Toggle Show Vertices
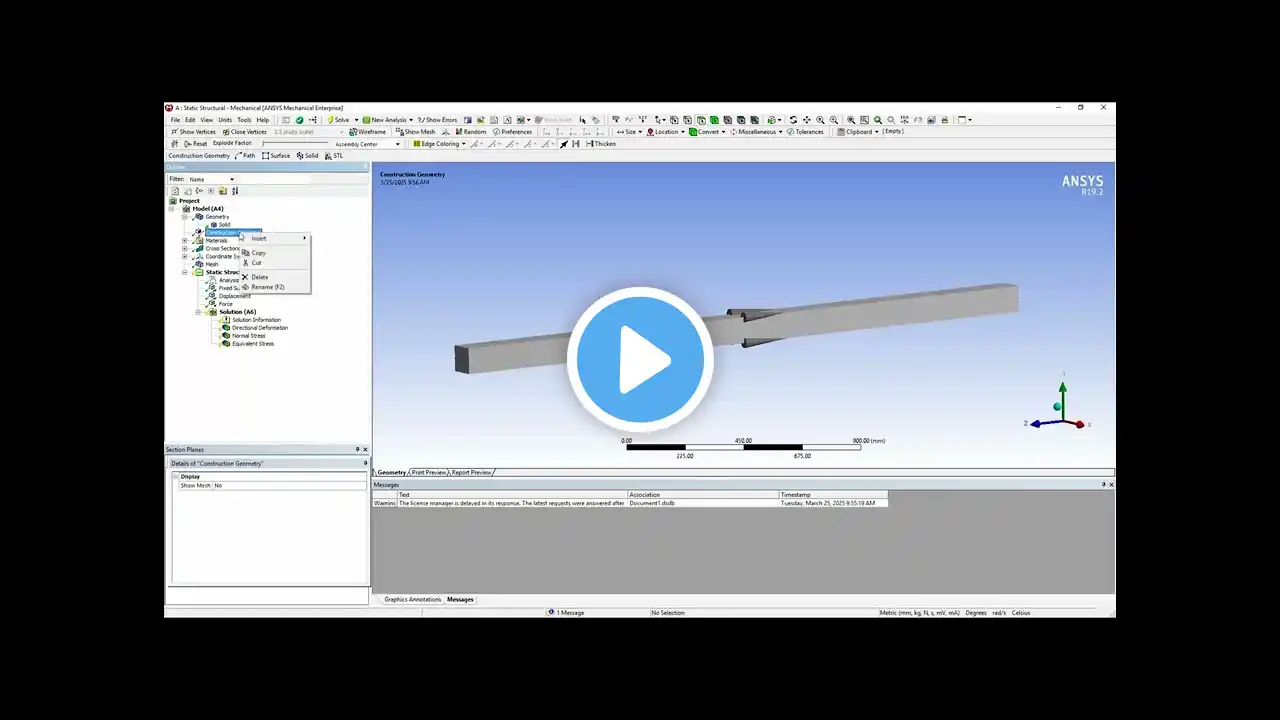Image resolution: width=1280 pixels, height=720 pixels. tap(194, 132)
